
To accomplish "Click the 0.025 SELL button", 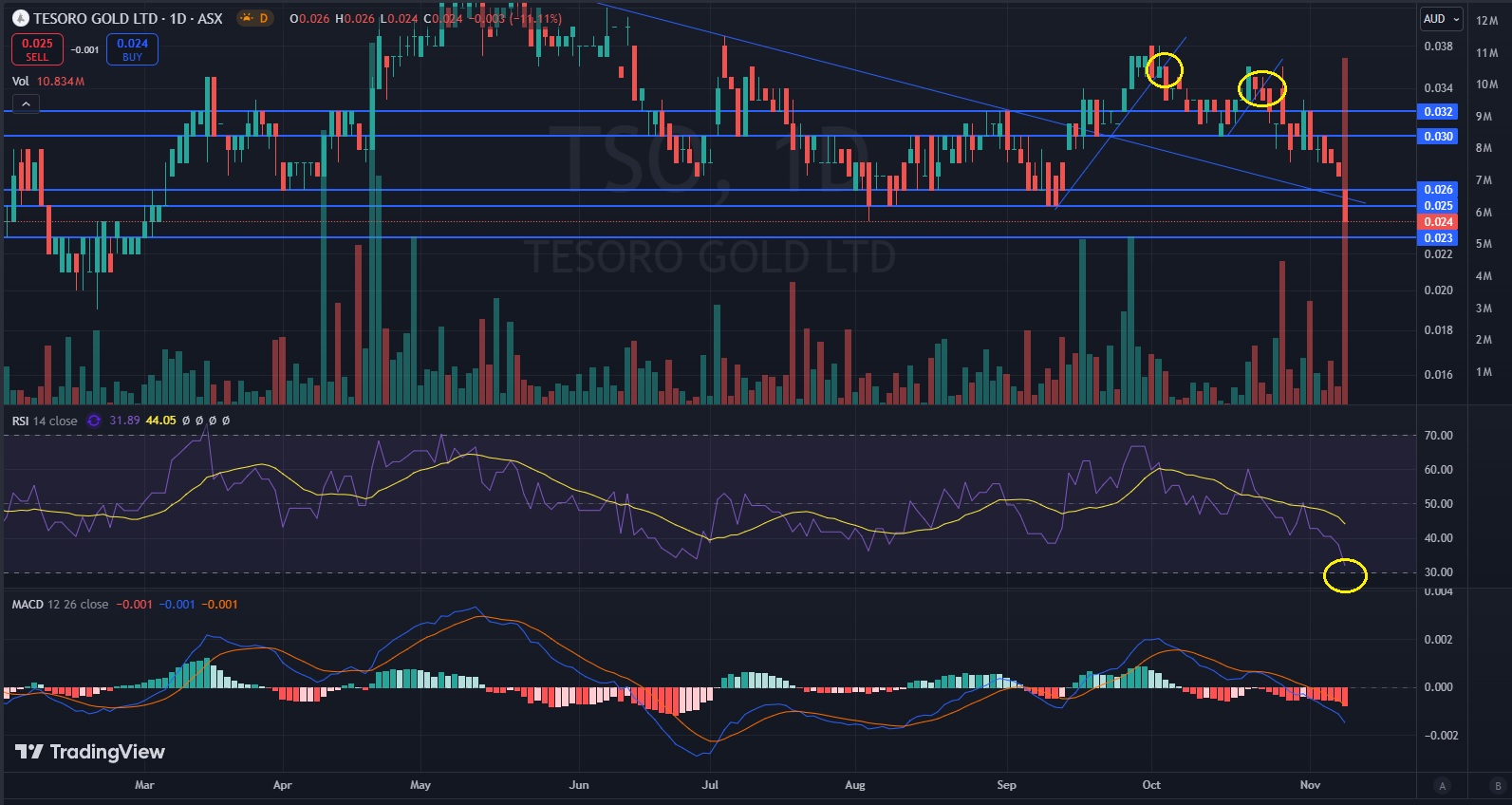I will 37,49.
